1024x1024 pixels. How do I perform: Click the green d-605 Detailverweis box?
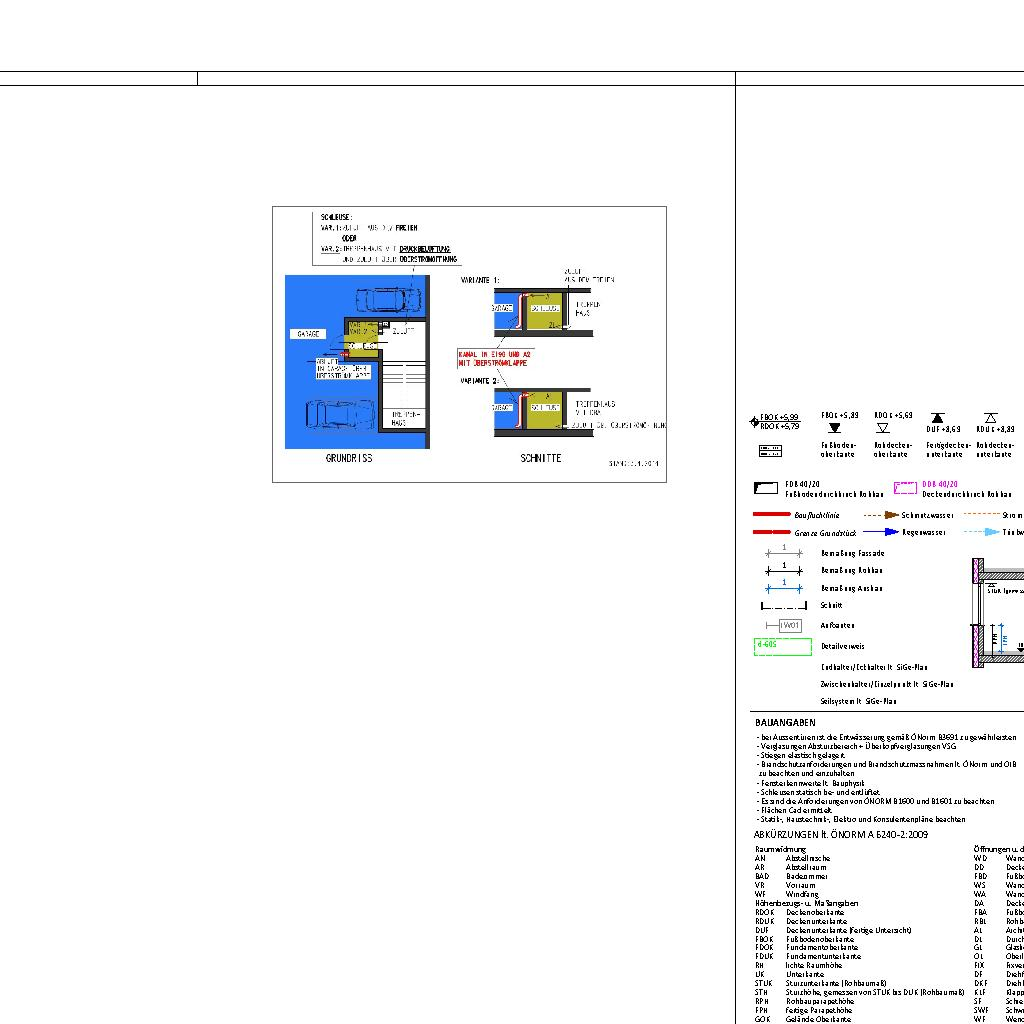point(782,646)
